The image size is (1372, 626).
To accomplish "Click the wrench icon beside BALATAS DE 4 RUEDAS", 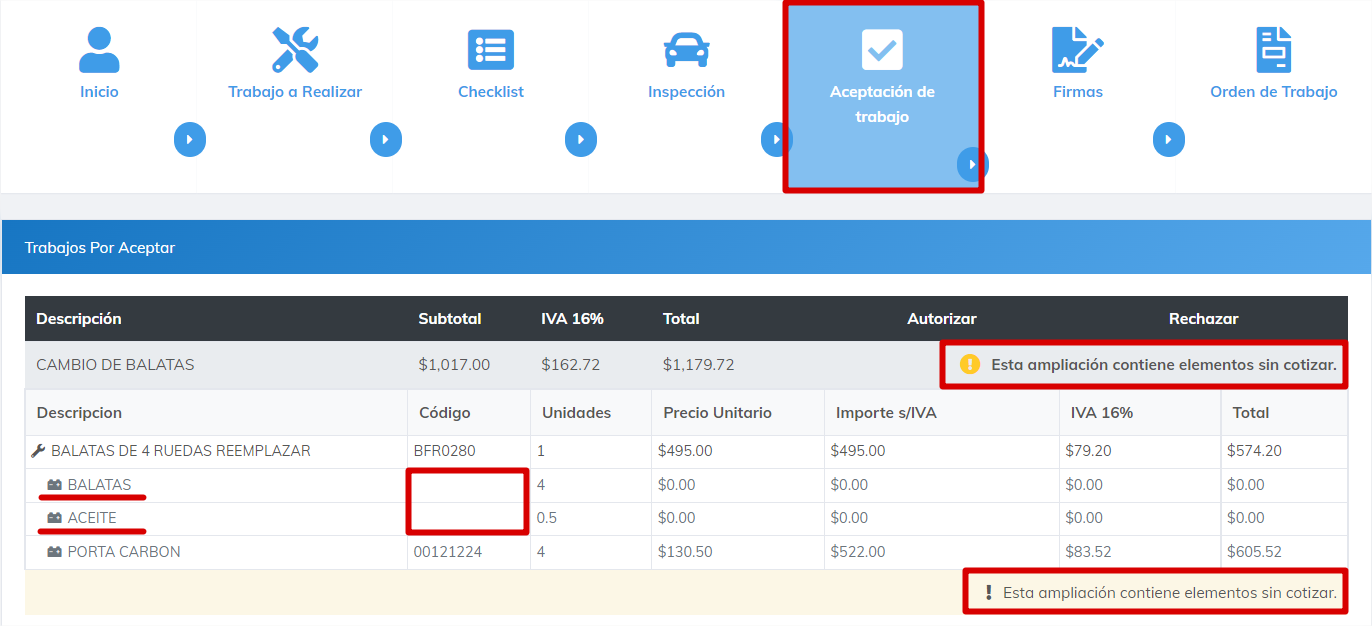I will point(39,451).
